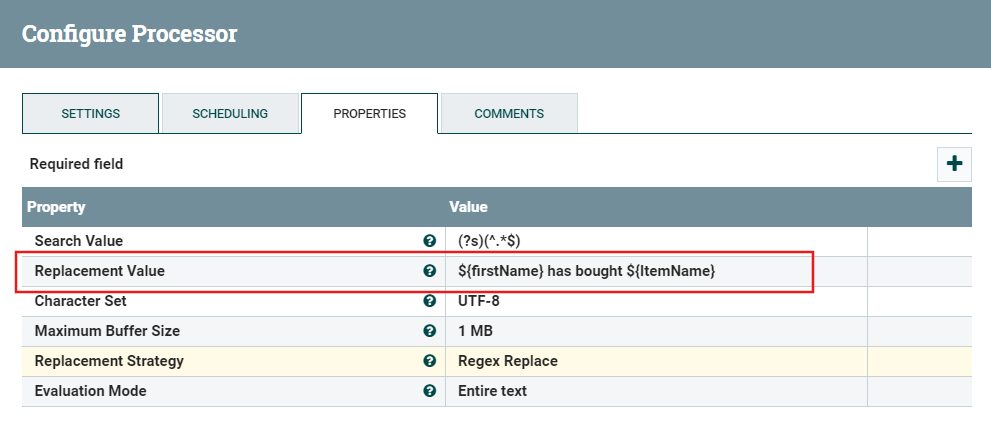Select the Replacement Strategy property name
The width and height of the screenshot is (991, 437).
109,361
